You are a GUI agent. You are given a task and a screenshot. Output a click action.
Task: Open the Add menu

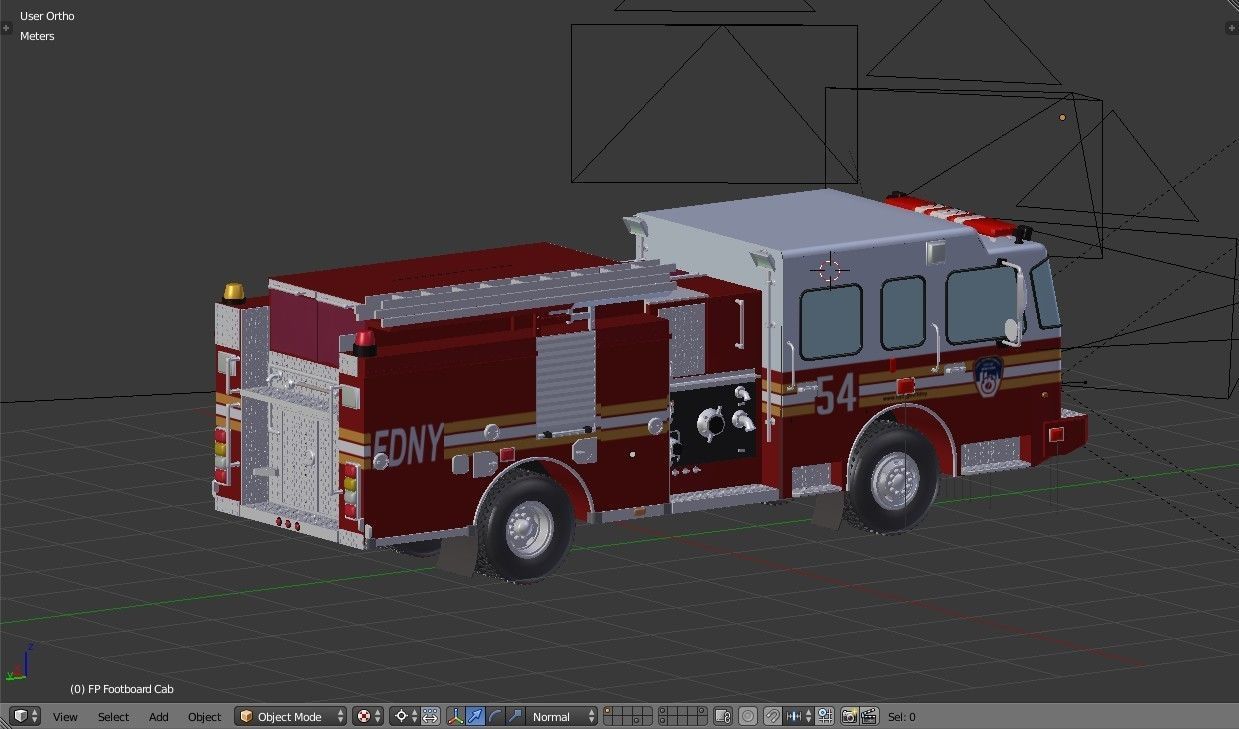(159, 717)
